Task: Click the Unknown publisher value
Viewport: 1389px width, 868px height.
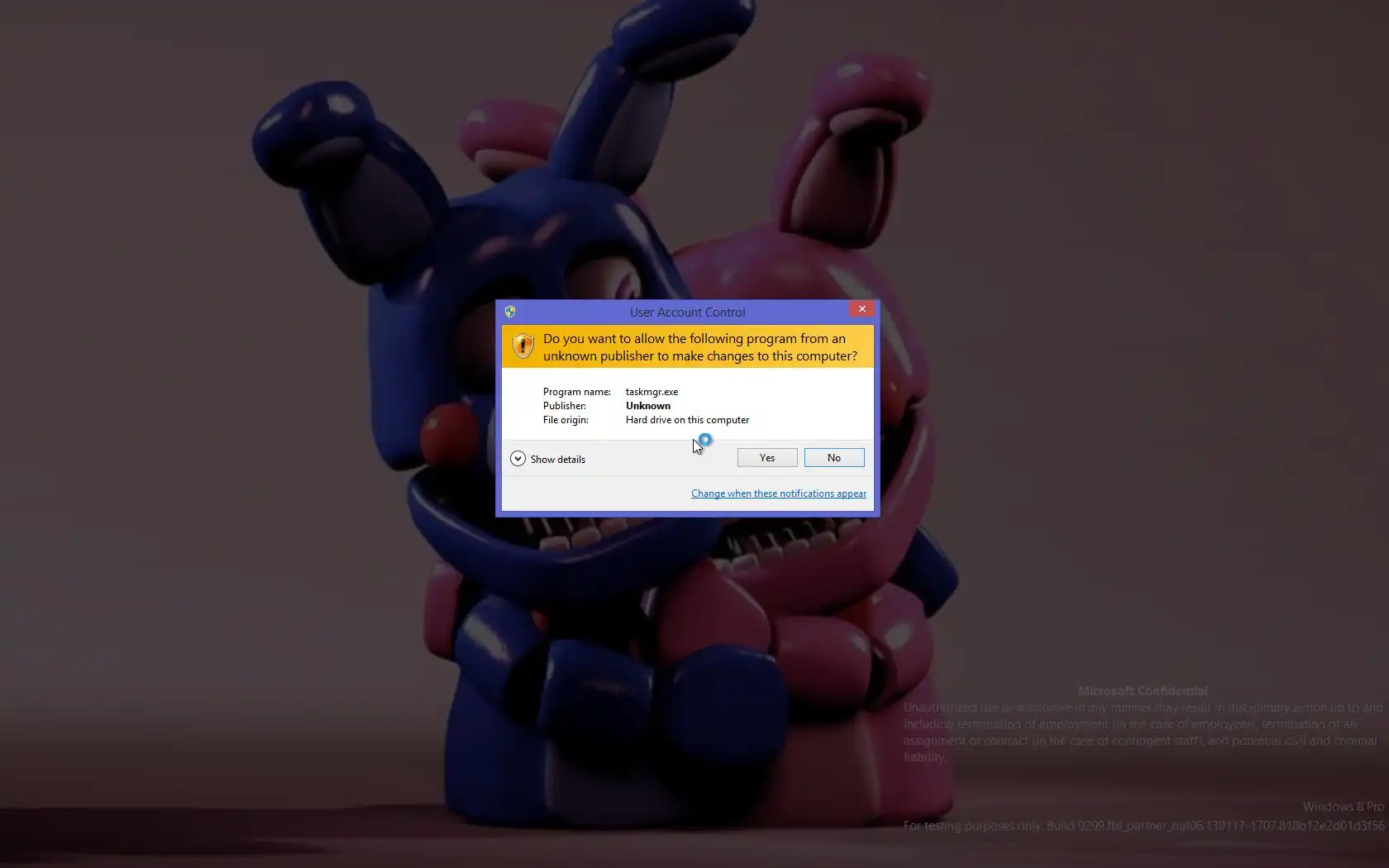Action: (648, 406)
